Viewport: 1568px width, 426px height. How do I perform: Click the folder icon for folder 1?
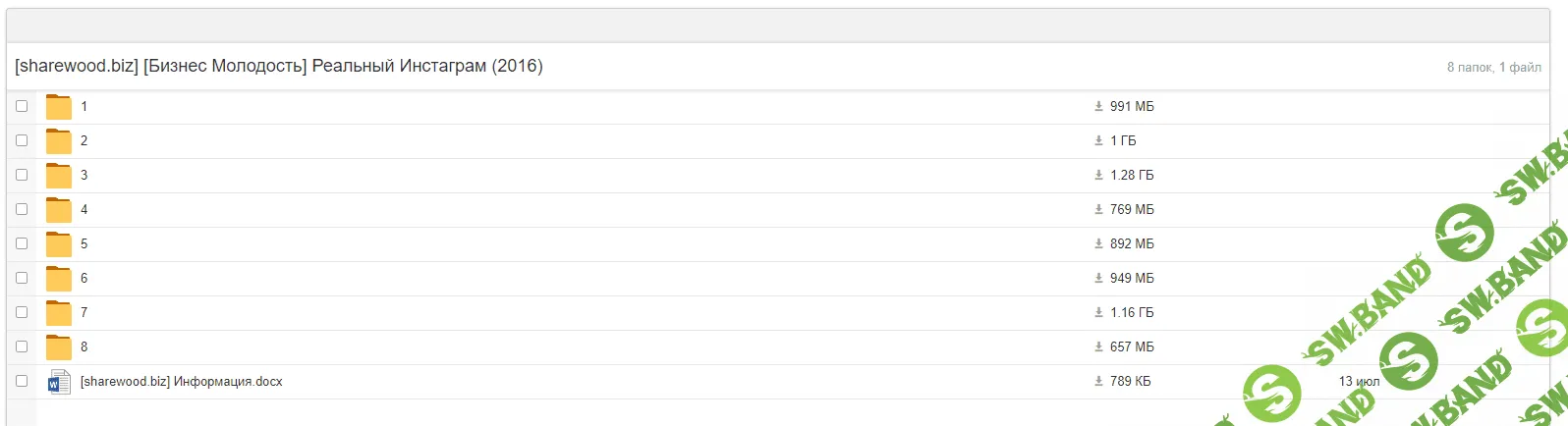point(59,107)
